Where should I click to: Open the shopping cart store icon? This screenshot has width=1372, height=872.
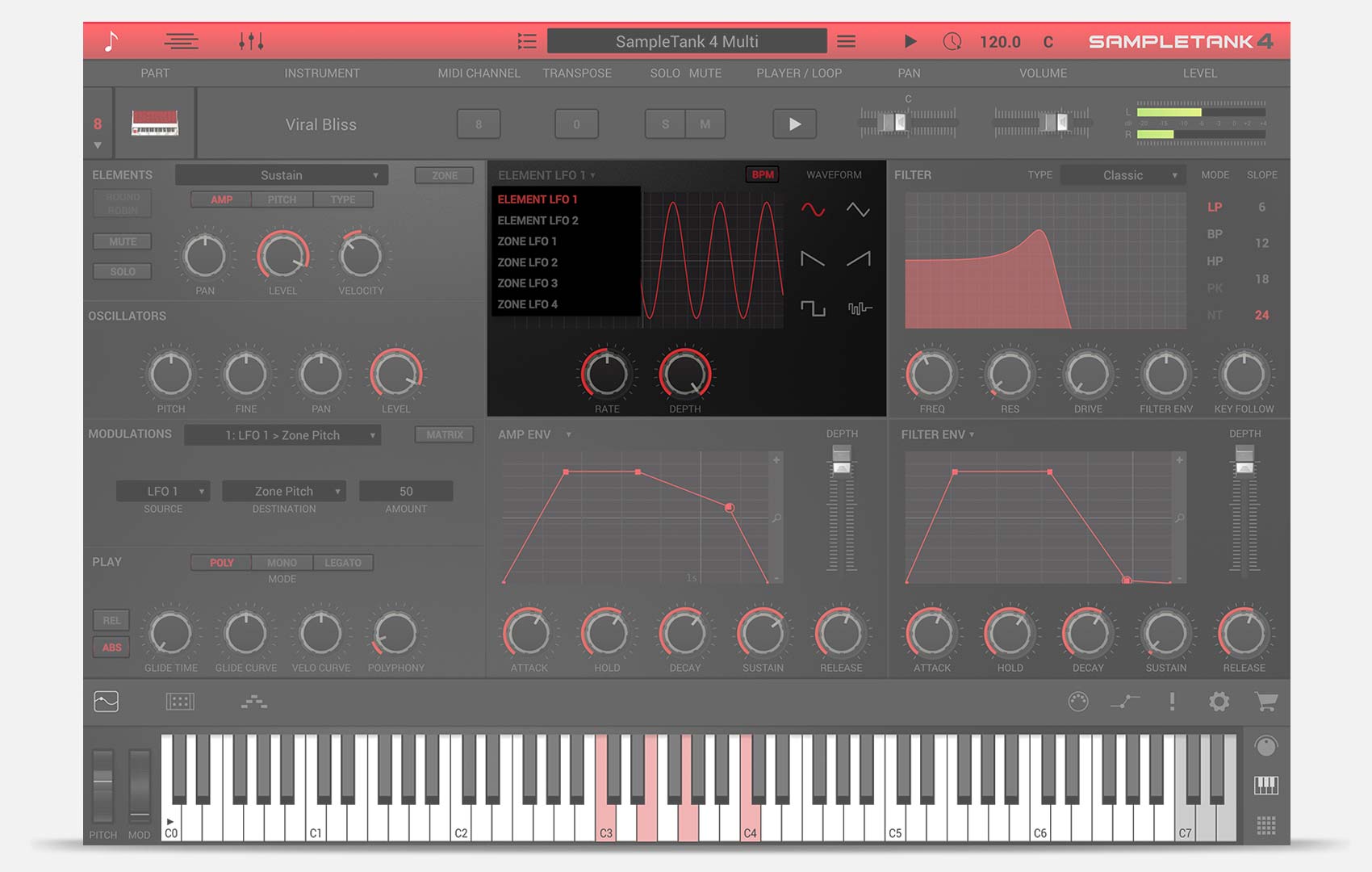1265,702
